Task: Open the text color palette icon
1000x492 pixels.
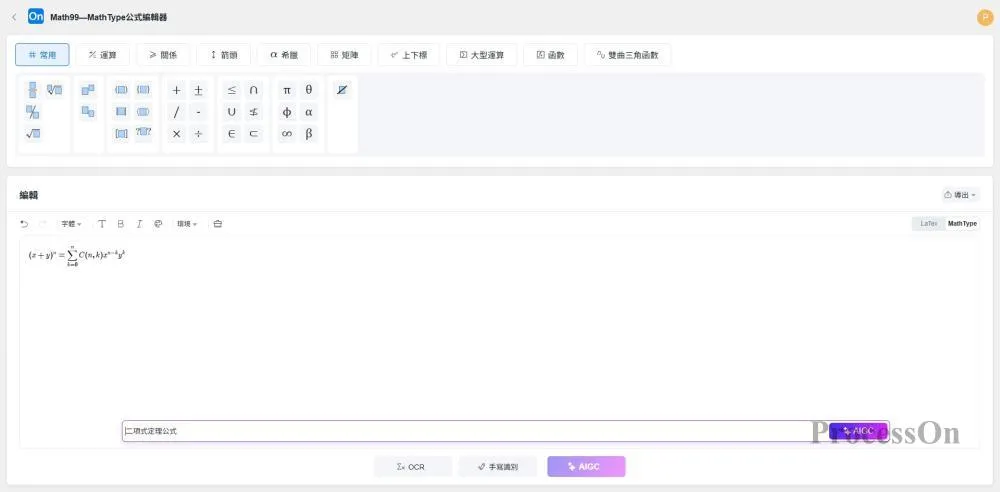Action: coord(158,224)
